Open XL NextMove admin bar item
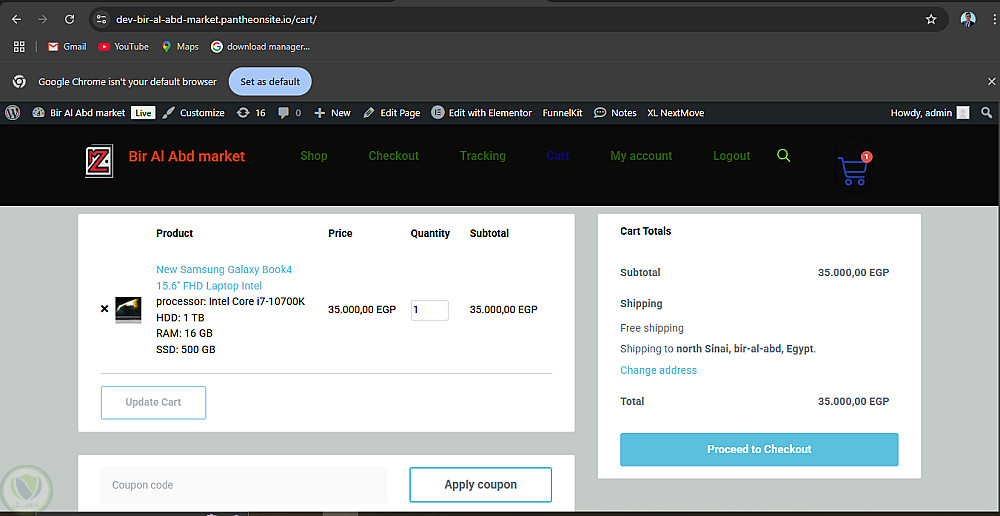The image size is (1000, 516). click(x=675, y=113)
